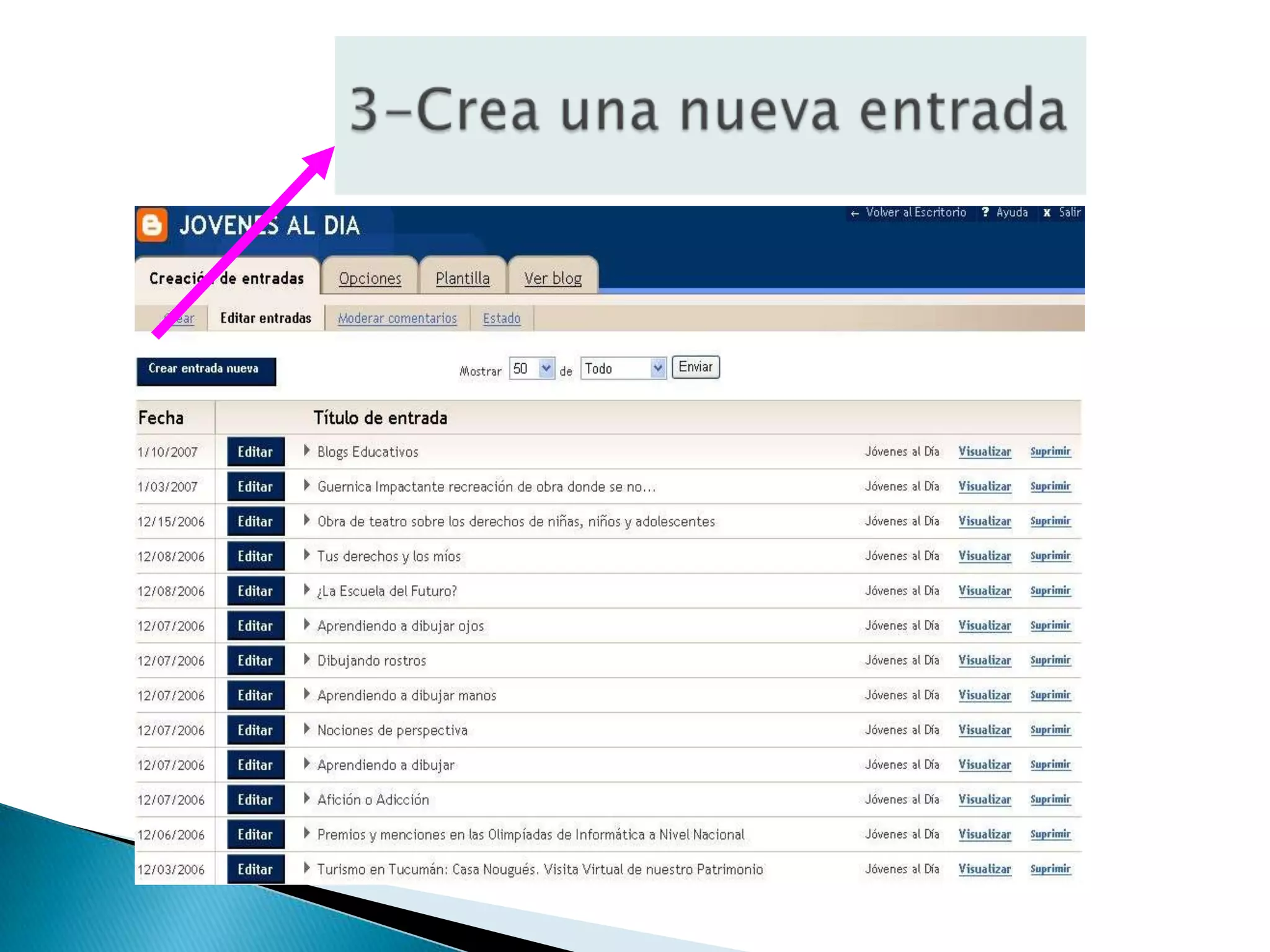Open the Volver al Escritorio link

(915, 212)
